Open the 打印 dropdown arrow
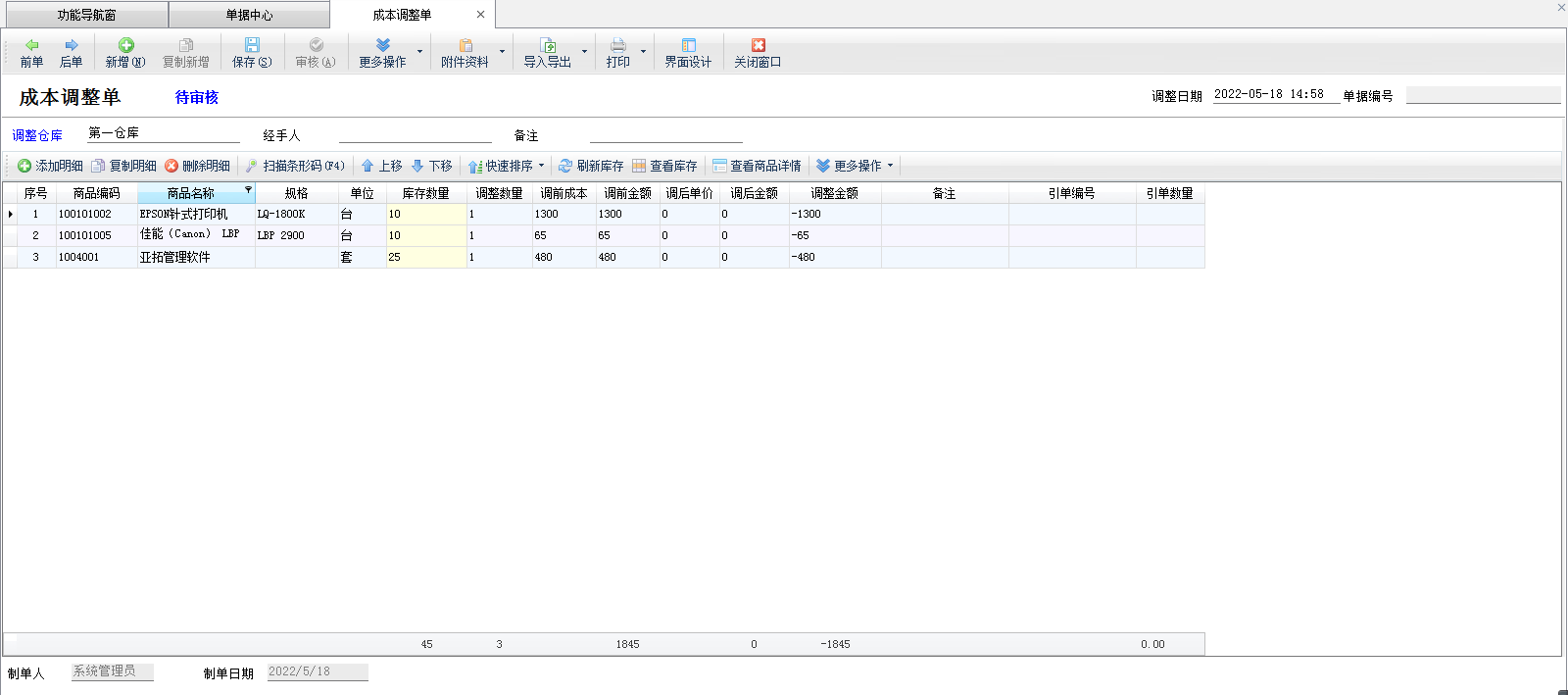 coord(643,52)
